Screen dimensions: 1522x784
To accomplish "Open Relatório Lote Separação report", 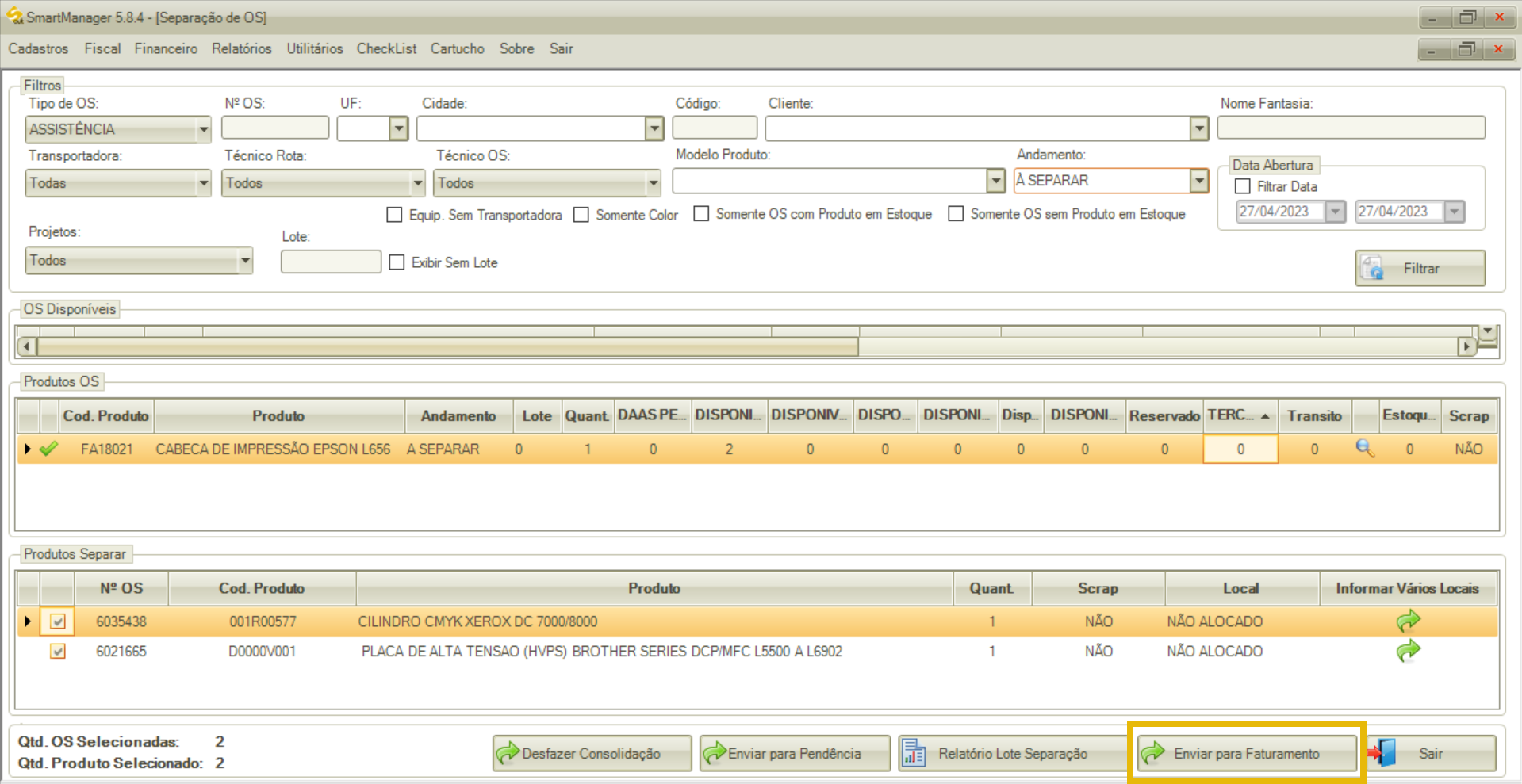I will tap(1012, 753).
